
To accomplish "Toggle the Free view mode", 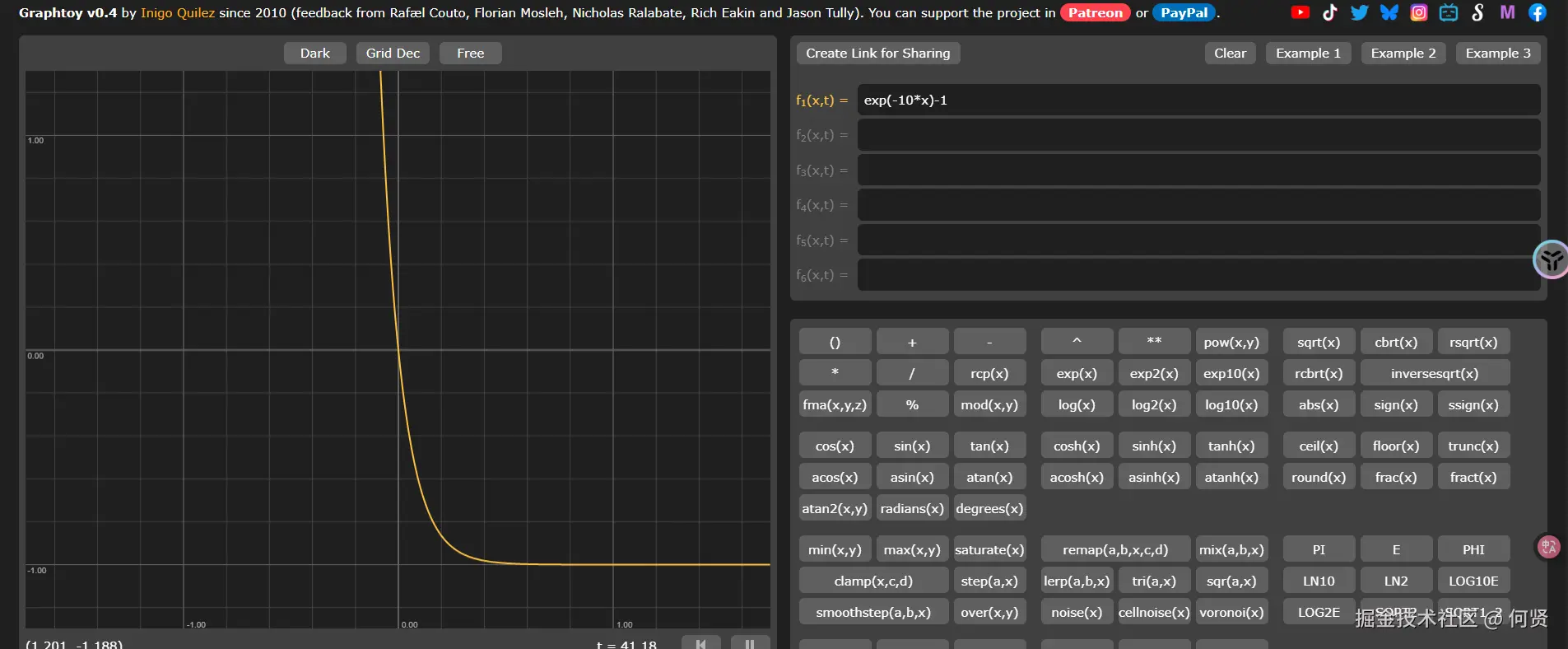I will [x=471, y=53].
